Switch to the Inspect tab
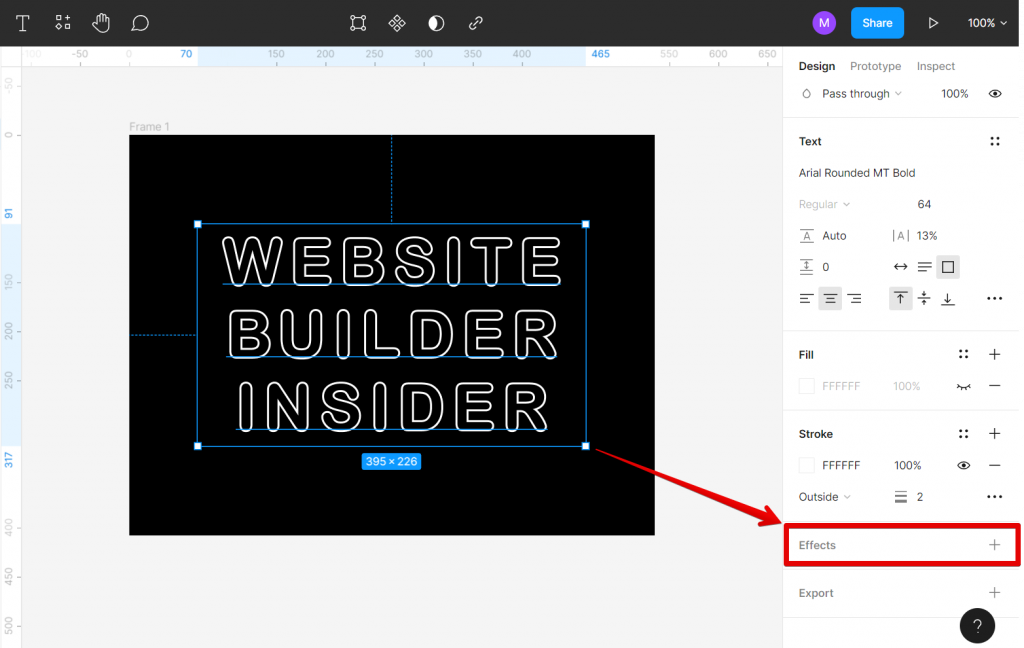 pyautogui.click(x=935, y=66)
